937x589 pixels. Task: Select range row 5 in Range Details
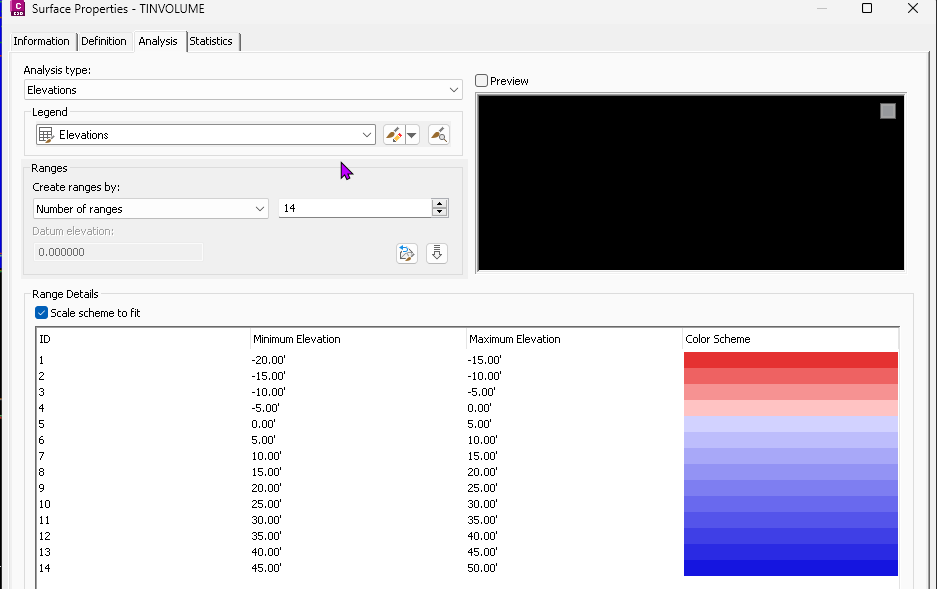click(300, 423)
